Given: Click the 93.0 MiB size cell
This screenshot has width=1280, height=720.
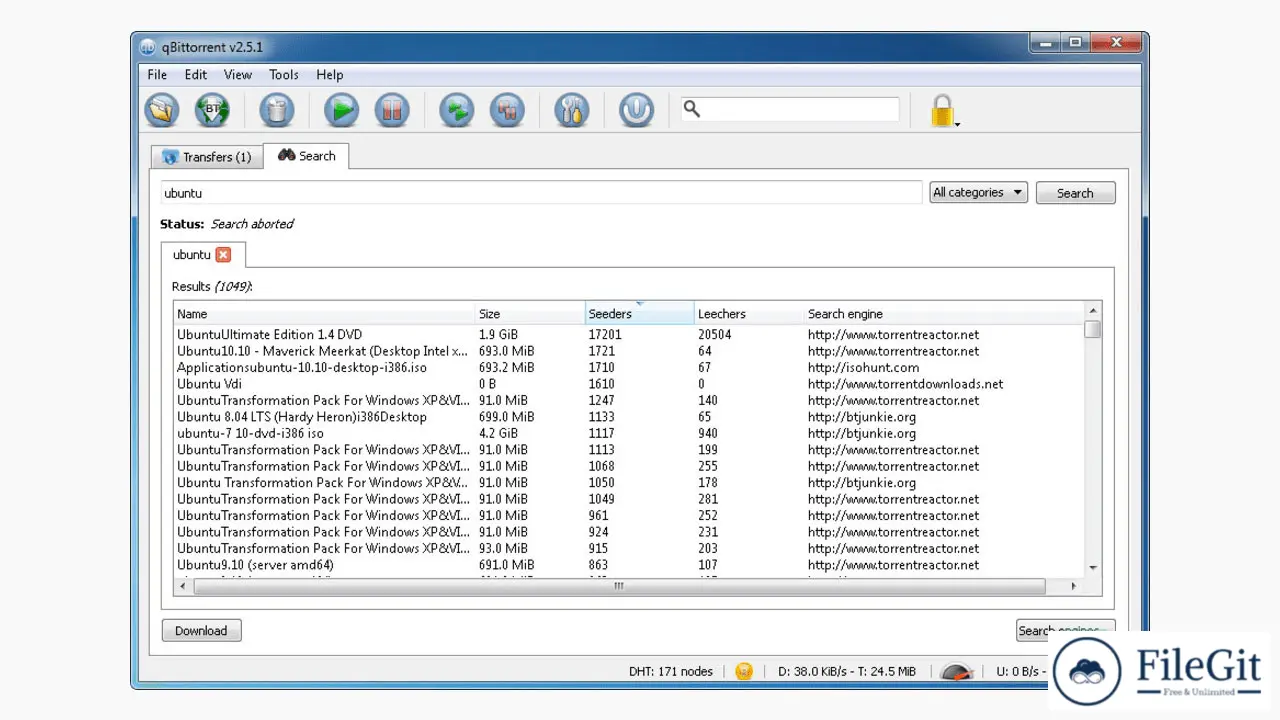Looking at the screenshot, I should (x=503, y=548).
